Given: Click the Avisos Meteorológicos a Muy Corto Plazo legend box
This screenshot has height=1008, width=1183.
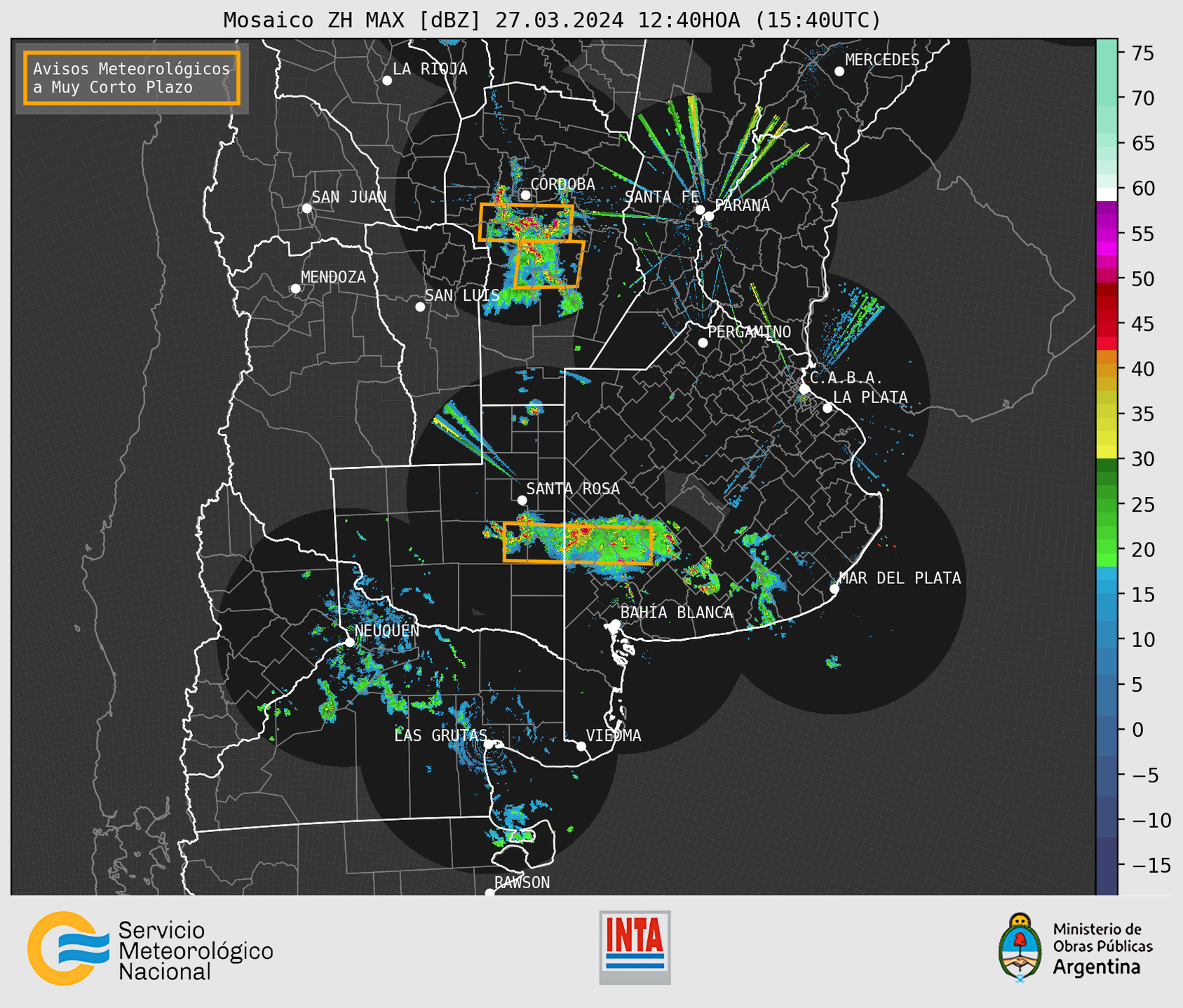Looking at the screenshot, I should click(x=132, y=78).
